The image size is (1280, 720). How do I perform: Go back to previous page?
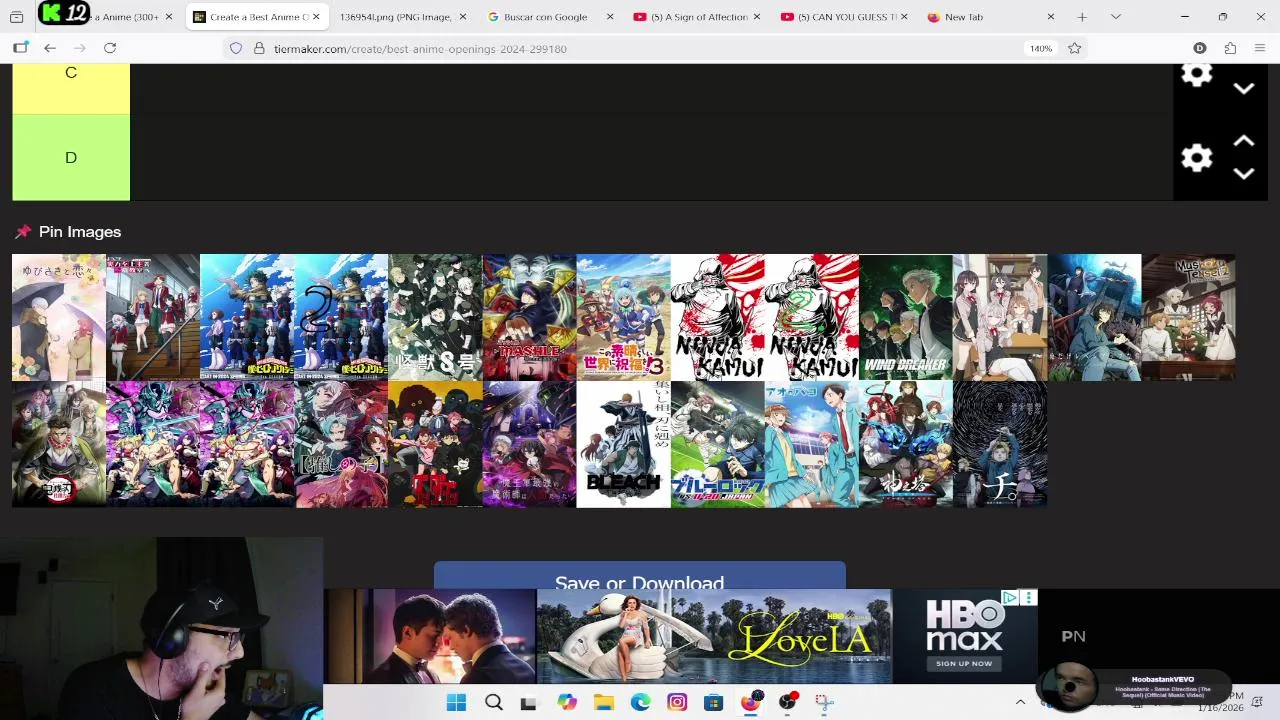coord(50,48)
